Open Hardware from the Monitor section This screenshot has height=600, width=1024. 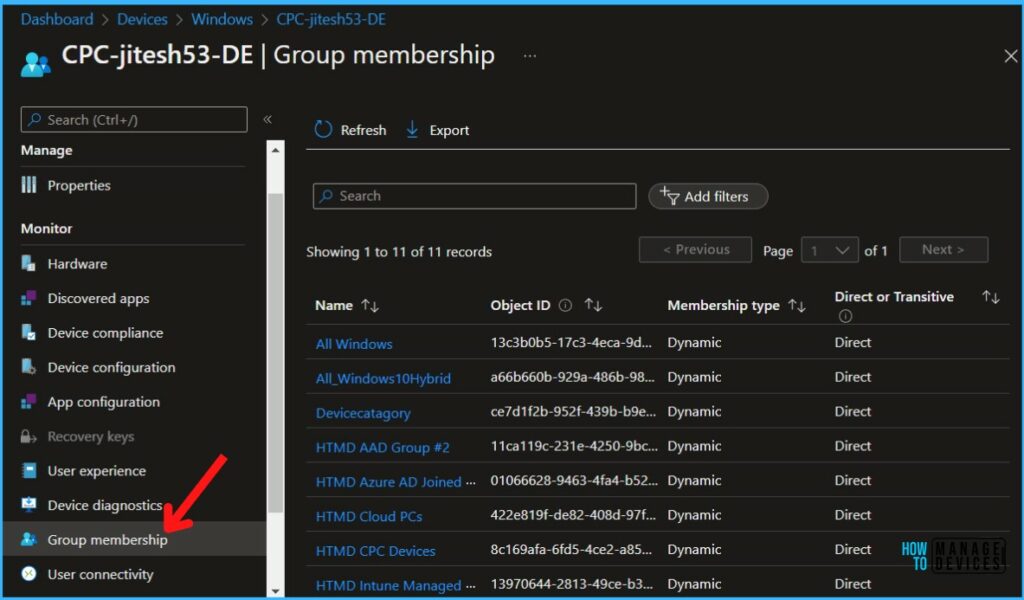pos(76,264)
